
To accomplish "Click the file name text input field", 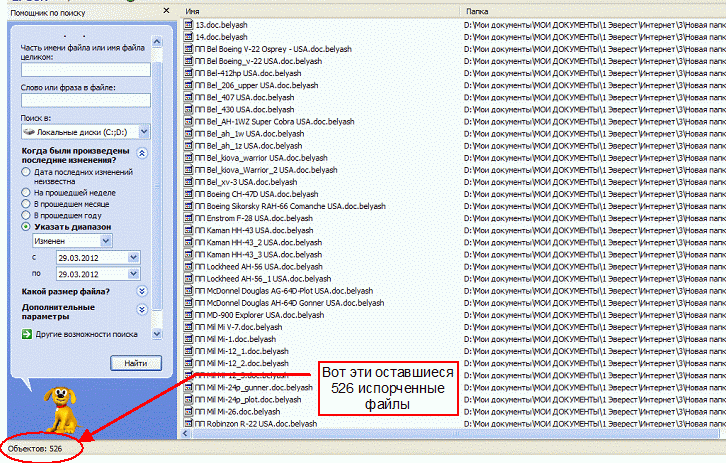I will click(85, 69).
